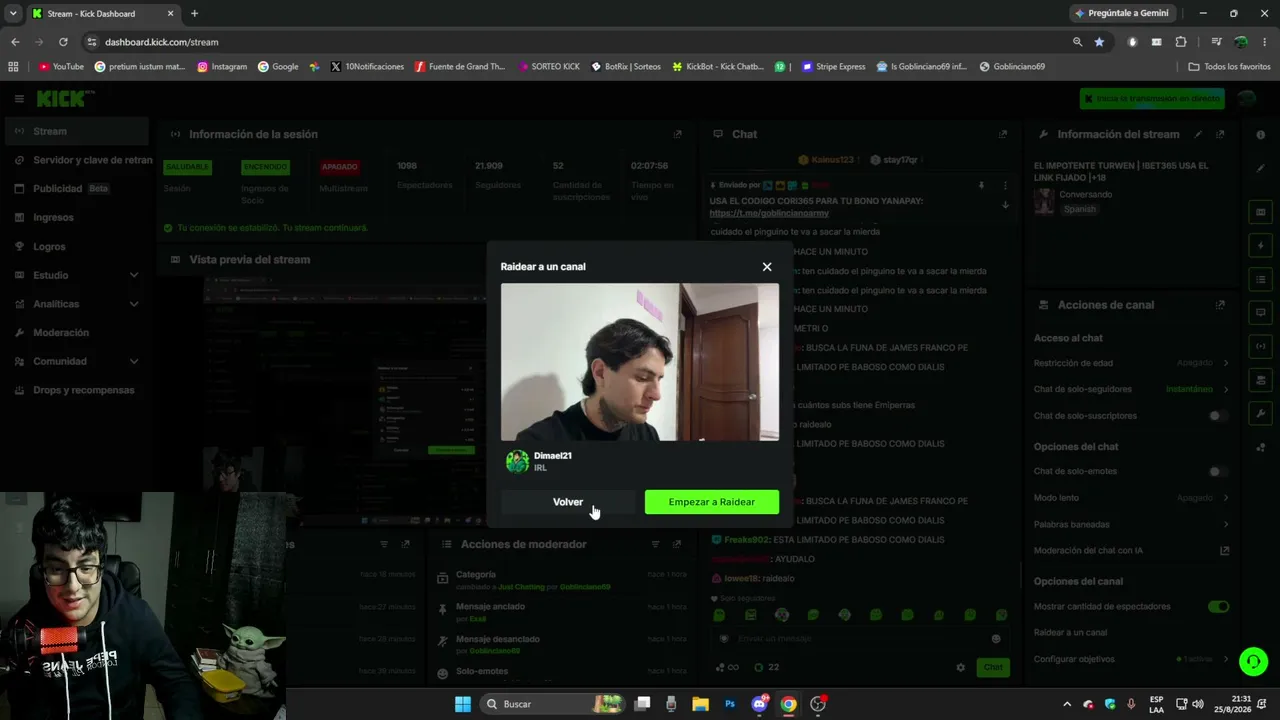
Task: Click the pin icon on the pinned message
Action: pyautogui.click(x=981, y=185)
